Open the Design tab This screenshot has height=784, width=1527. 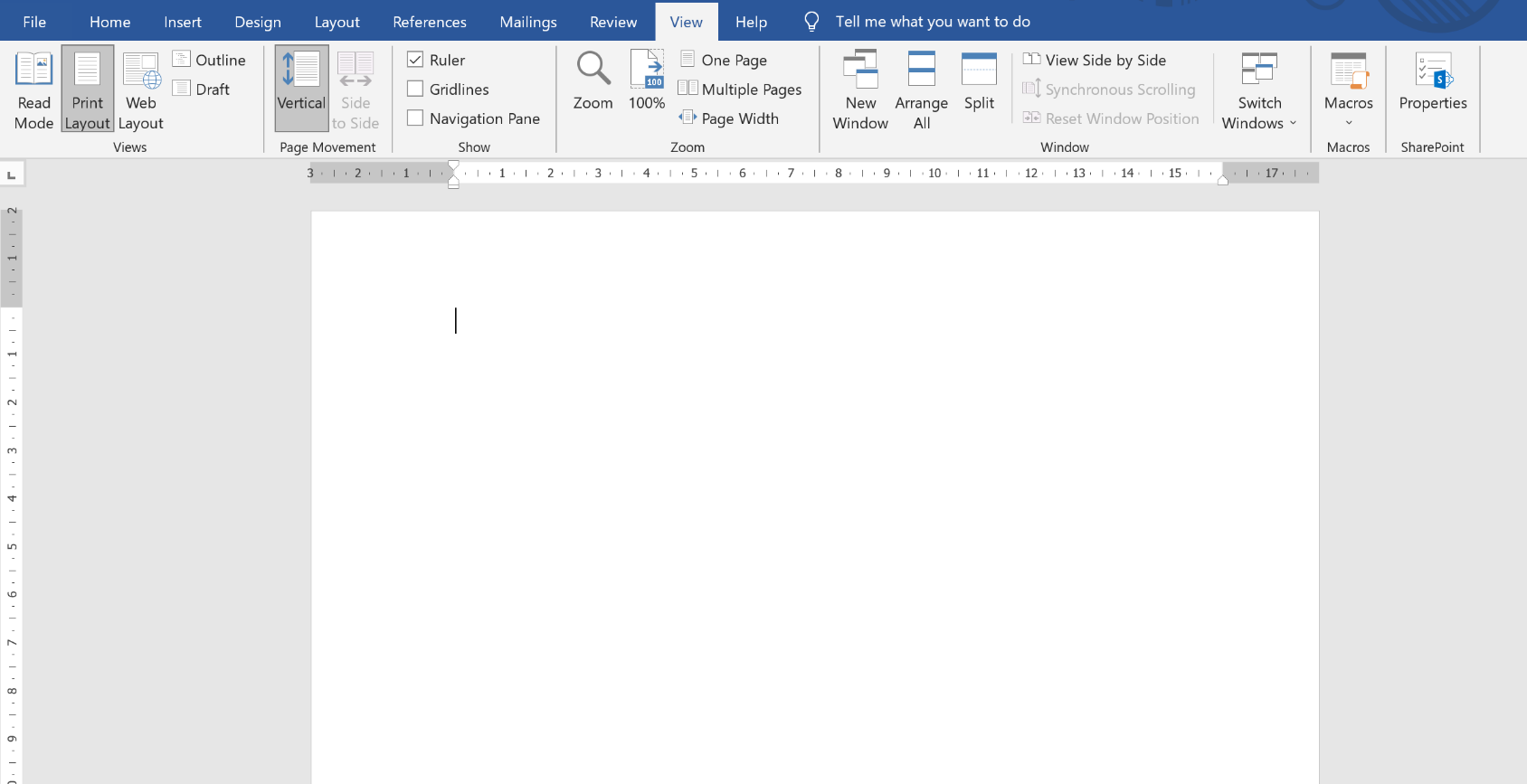click(x=258, y=22)
